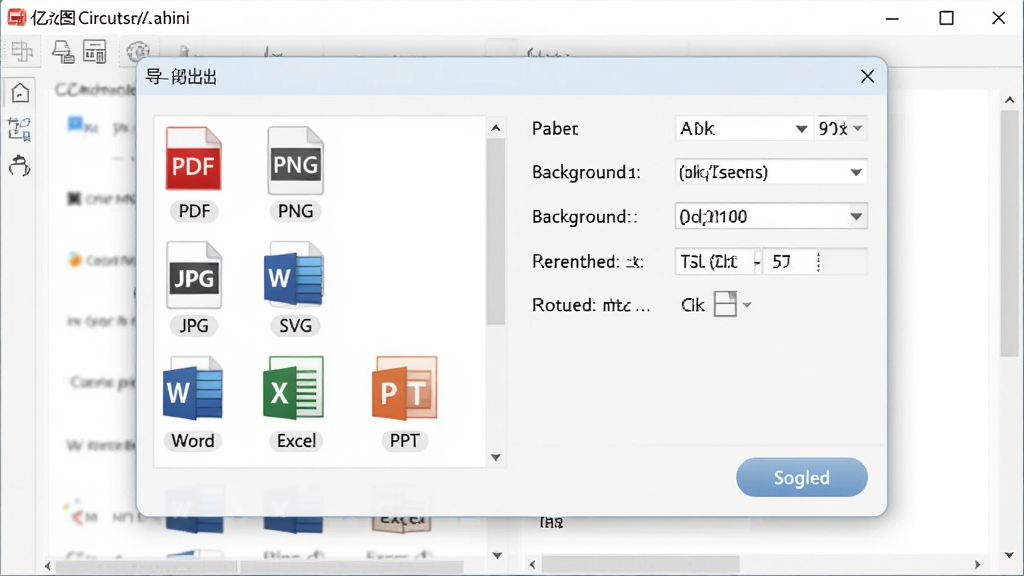Image resolution: width=1024 pixels, height=576 pixels.
Task: Click the first Rerenthed field showing TSL
Action: pos(714,262)
